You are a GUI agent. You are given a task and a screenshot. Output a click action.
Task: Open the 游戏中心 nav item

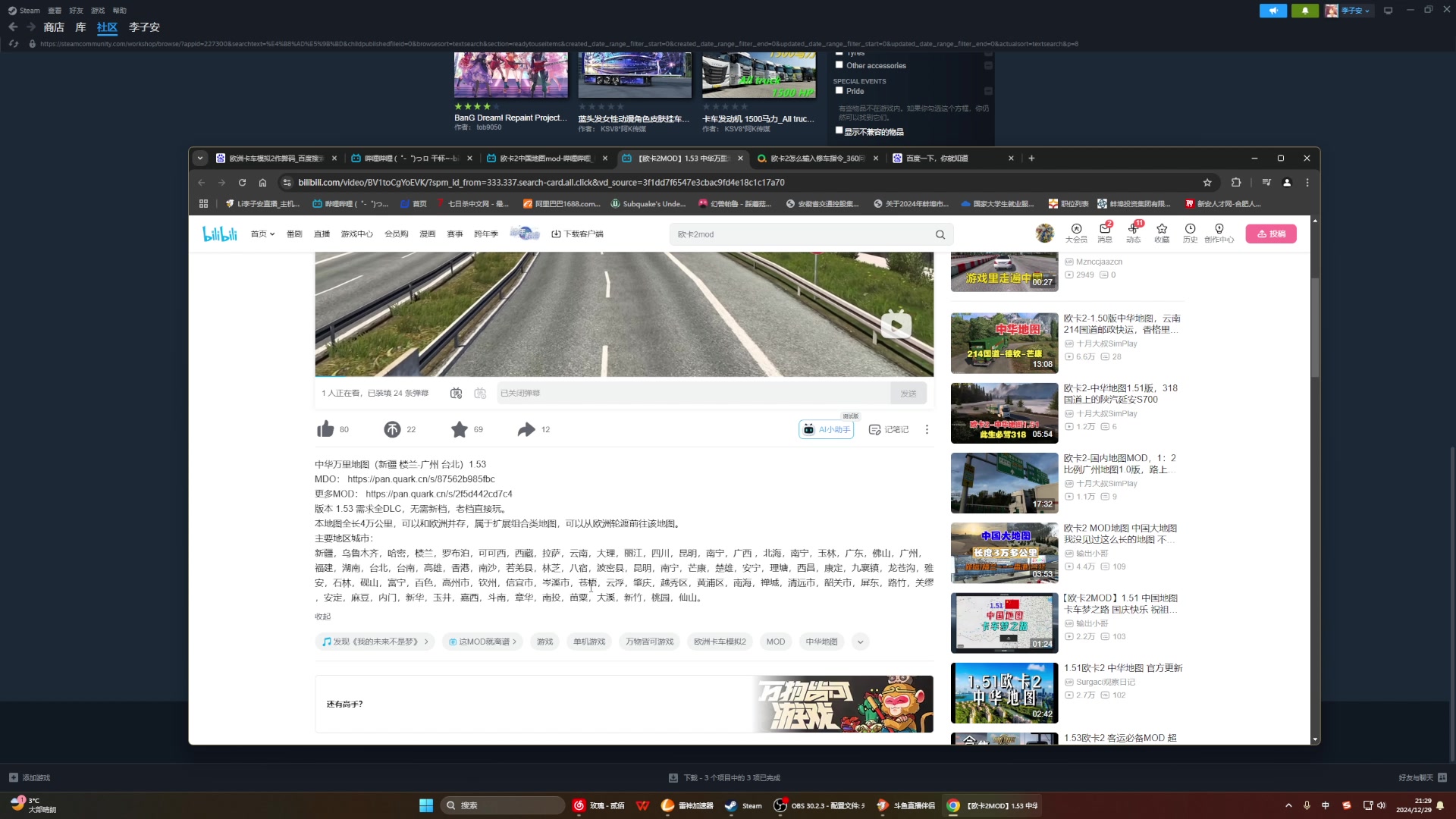coord(356,234)
